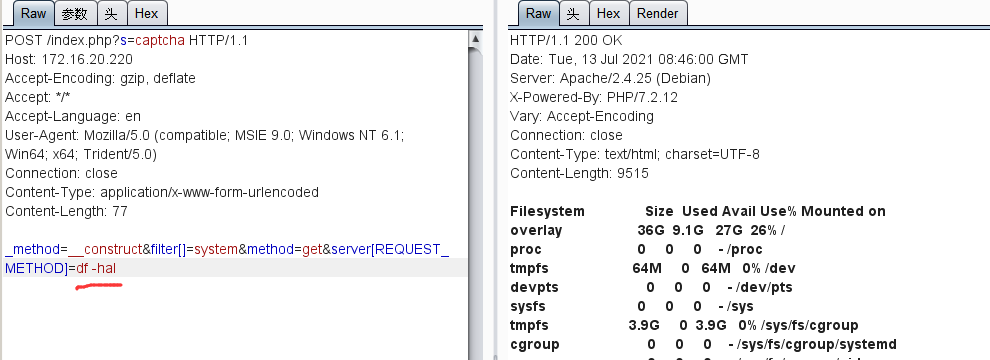The height and width of the screenshot is (360, 990).
Task: Open the request Hex tab
Action: point(147,13)
